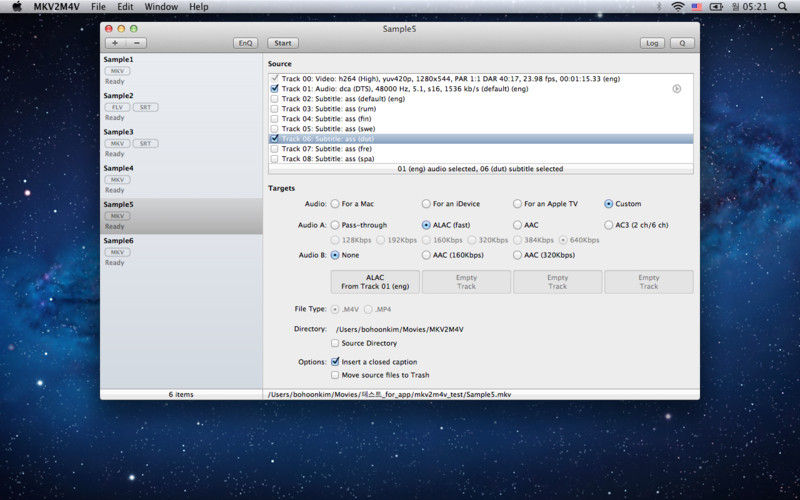Click the preview arrow icon on Track 01
The image size is (800, 500).
(677, 89)
